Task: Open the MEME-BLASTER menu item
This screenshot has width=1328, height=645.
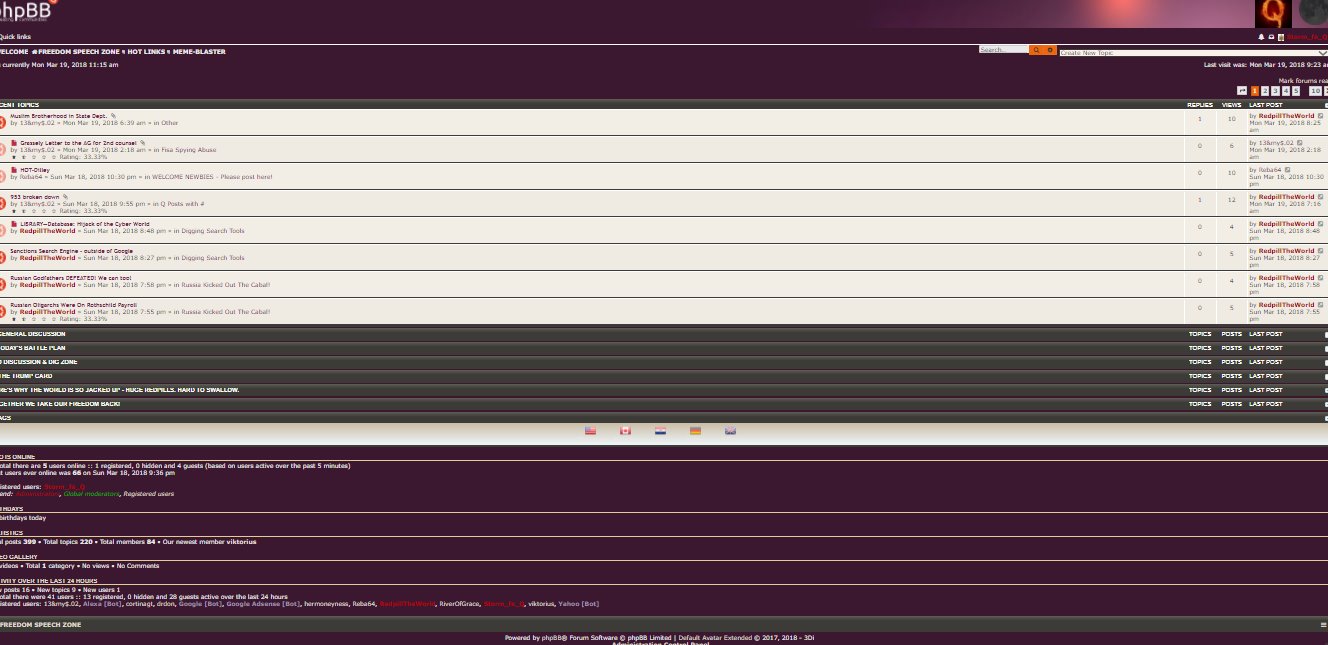Action: (x=200, y=51)
